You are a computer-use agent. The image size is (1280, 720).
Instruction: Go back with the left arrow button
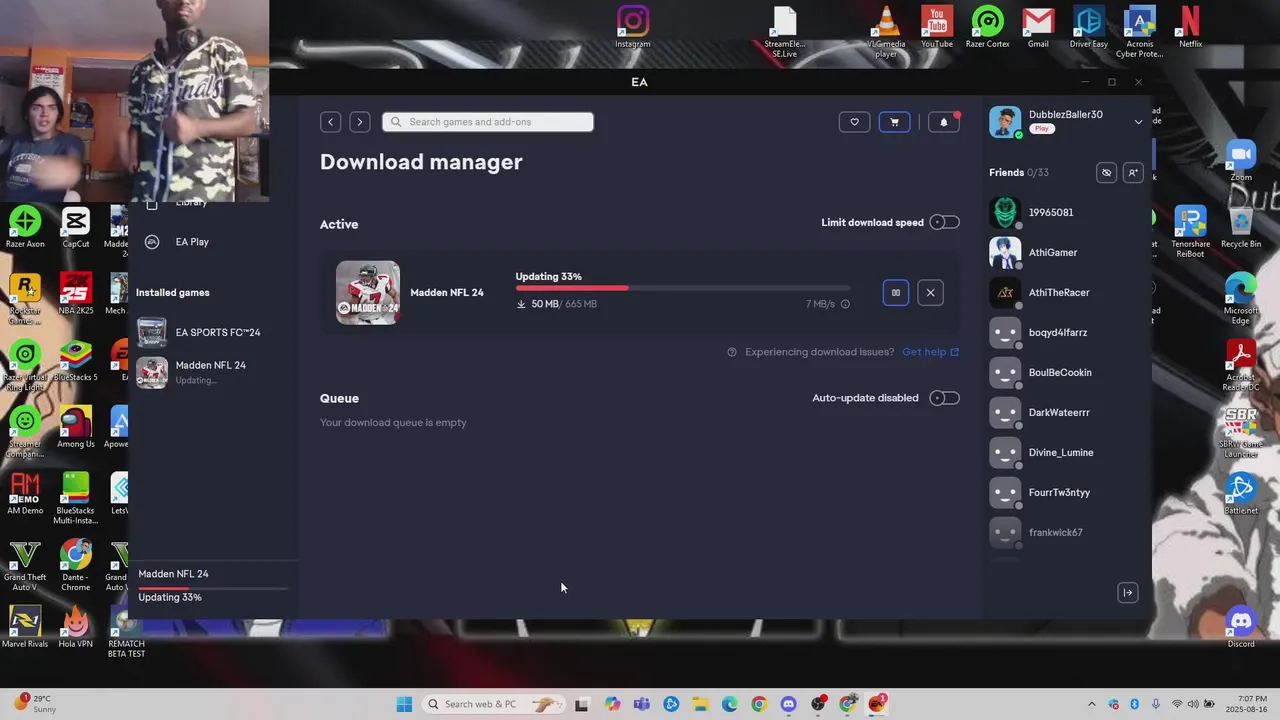(x=331, y=122)
